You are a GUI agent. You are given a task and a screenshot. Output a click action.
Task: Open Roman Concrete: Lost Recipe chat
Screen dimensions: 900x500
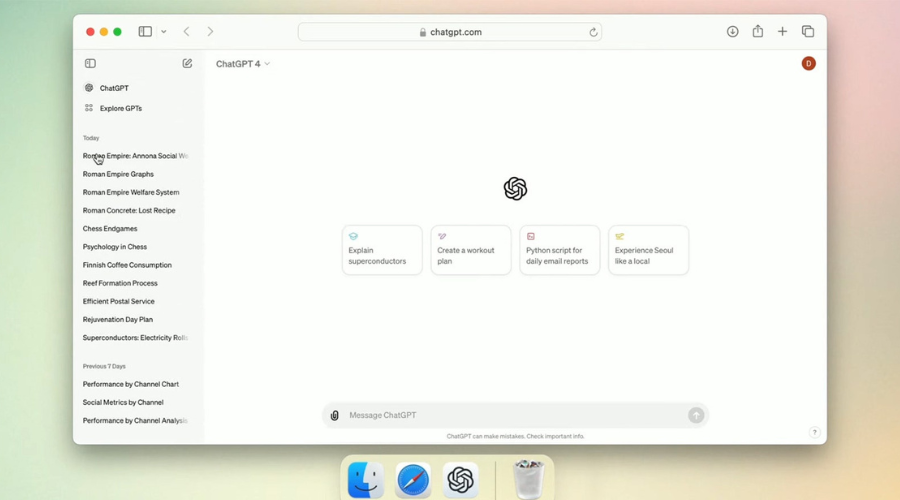(129, 211)
